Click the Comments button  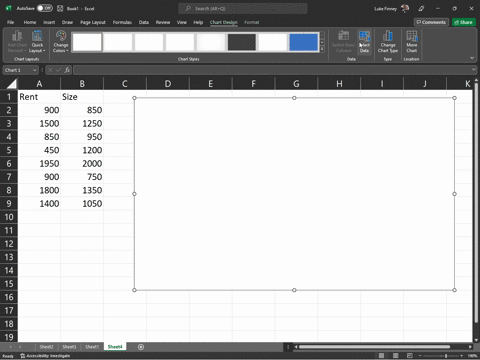[x=431, y=22]
